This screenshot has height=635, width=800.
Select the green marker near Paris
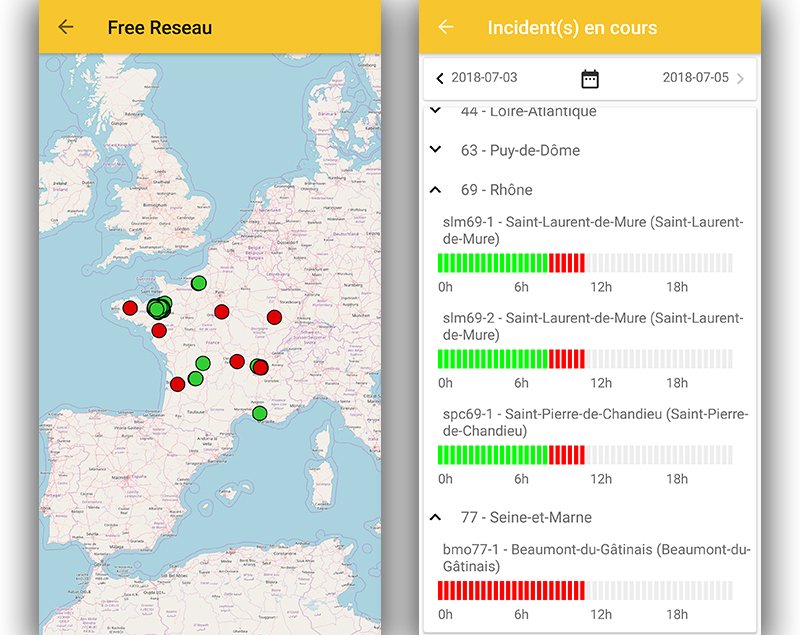(x=199, y=281)
